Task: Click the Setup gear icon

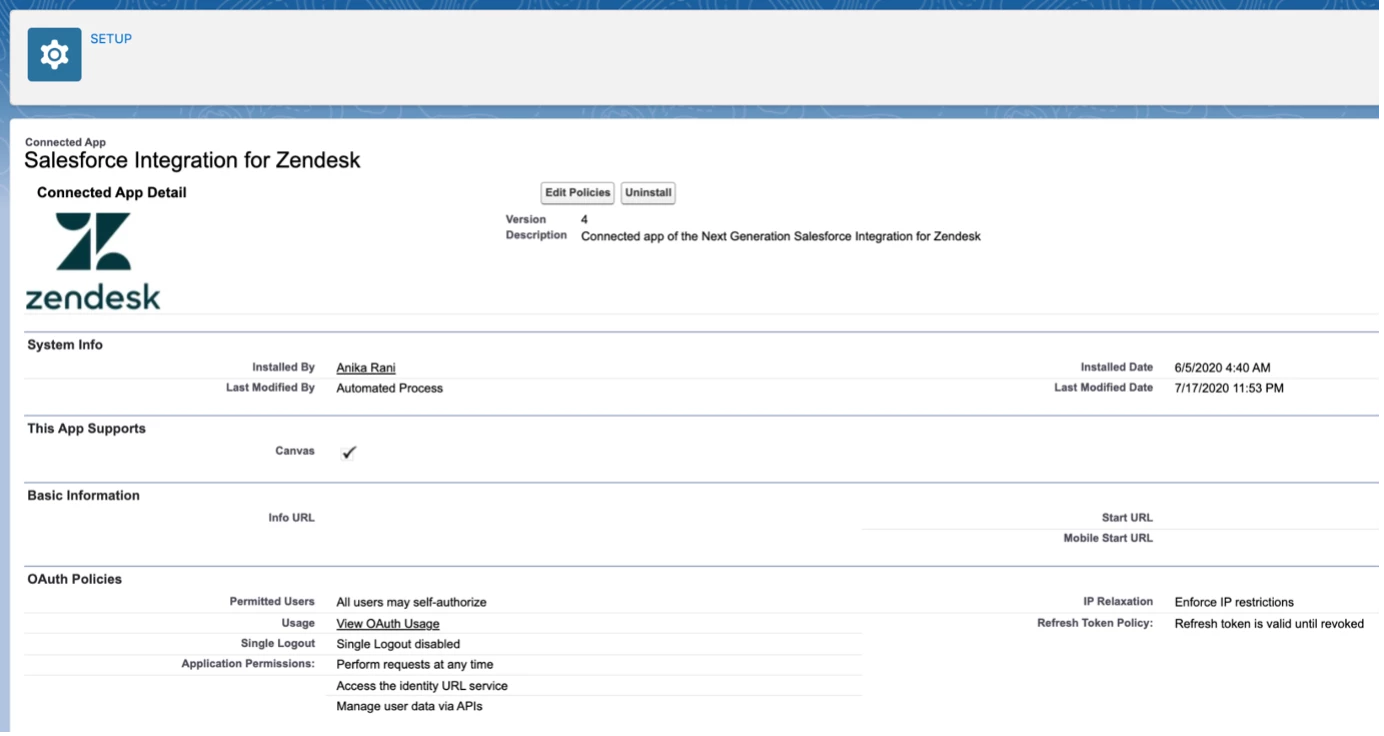Action: (54, 55)
